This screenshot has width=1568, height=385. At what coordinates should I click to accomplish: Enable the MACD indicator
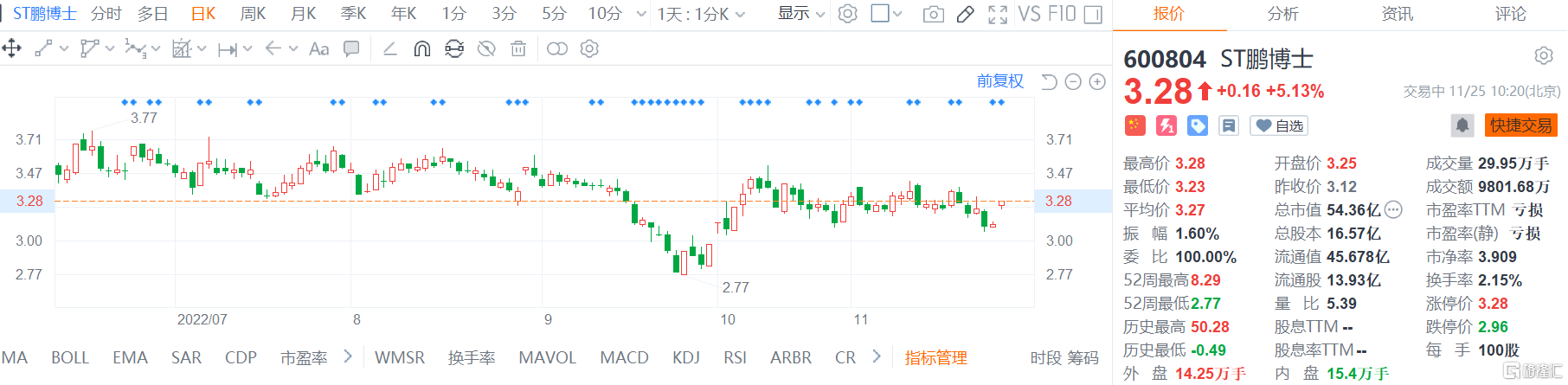[x=624, y=357]
